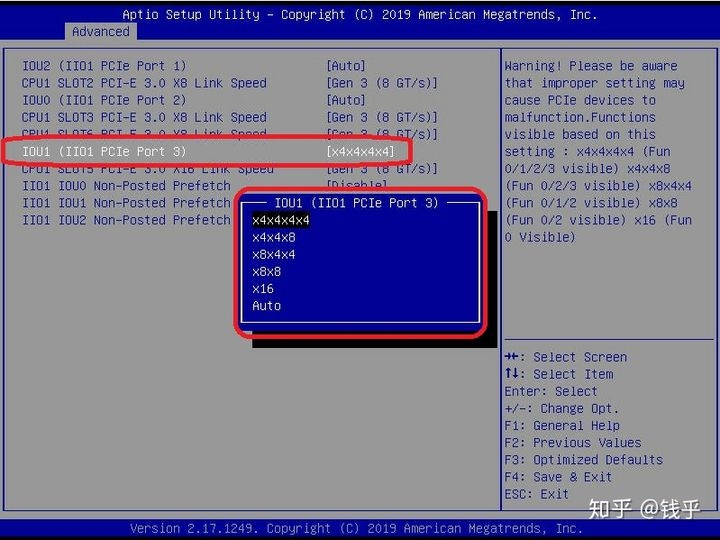The width and height of the screenshot is (720, 540).
Task: Open the Gen 3 value for CPU1 SLOT3
Action: point(382,117)
